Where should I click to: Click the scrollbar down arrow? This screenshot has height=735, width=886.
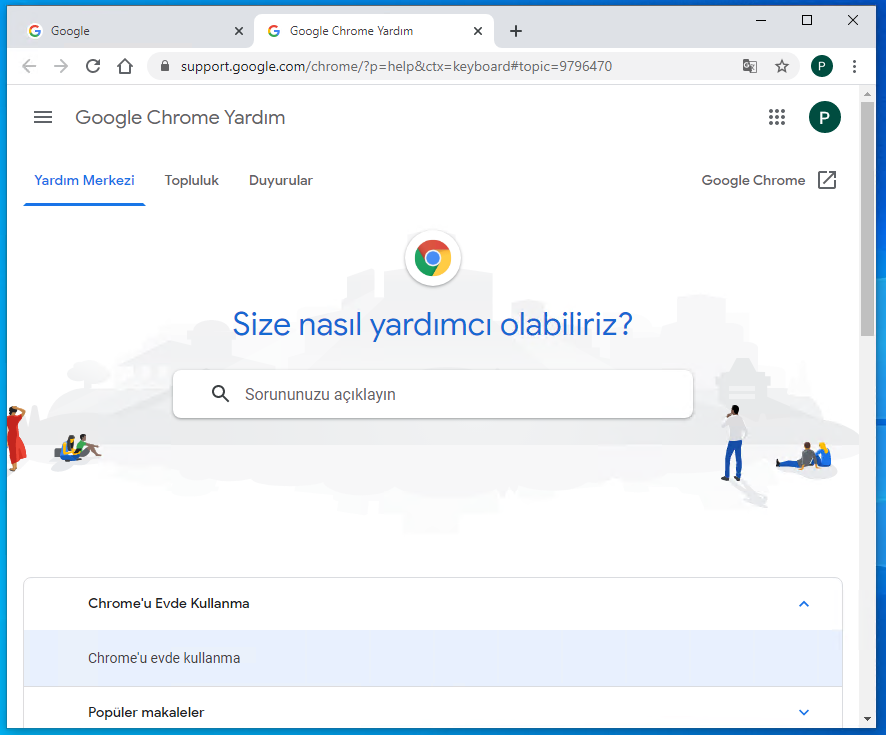coord(867,719)
